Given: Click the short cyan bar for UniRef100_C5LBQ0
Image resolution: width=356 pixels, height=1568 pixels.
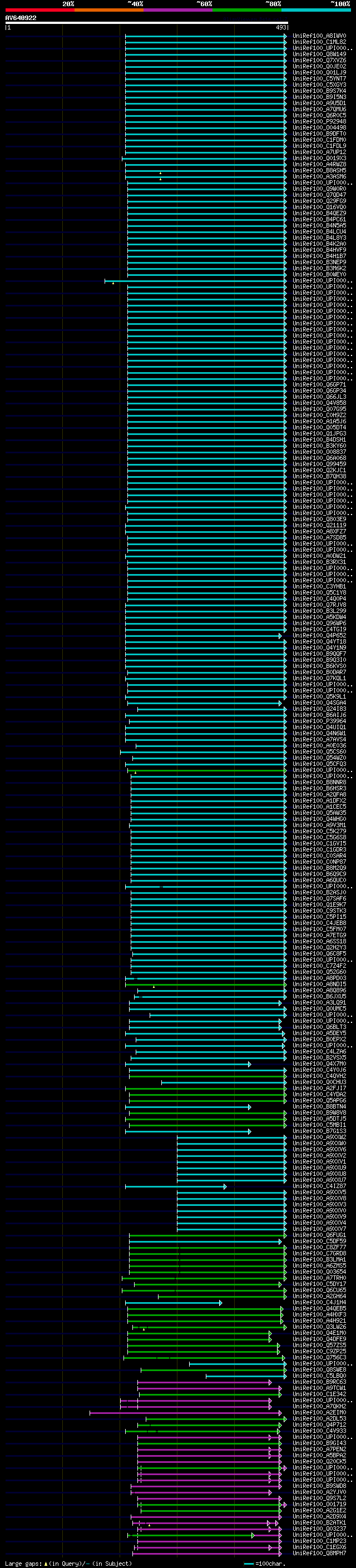Looking at the screenshot, I should coord(246,1376).
